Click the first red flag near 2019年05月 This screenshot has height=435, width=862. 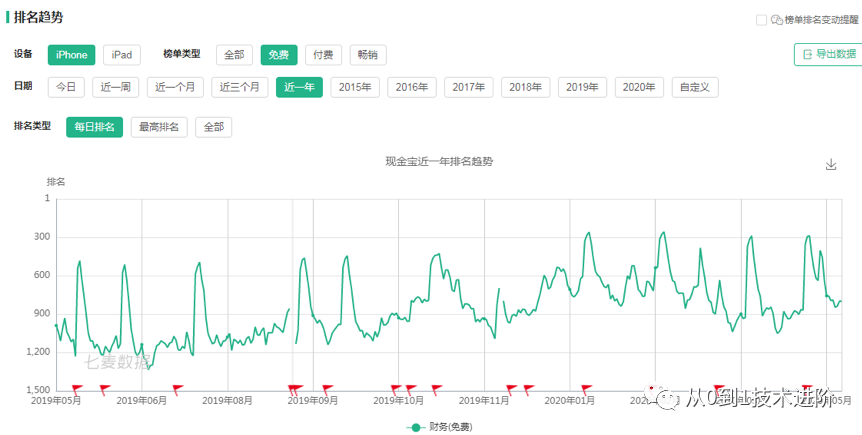76,390
